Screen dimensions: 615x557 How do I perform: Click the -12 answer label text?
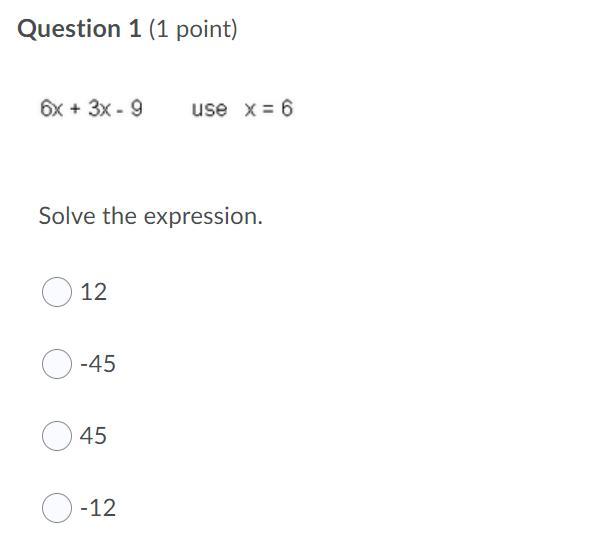pos(98,508)
